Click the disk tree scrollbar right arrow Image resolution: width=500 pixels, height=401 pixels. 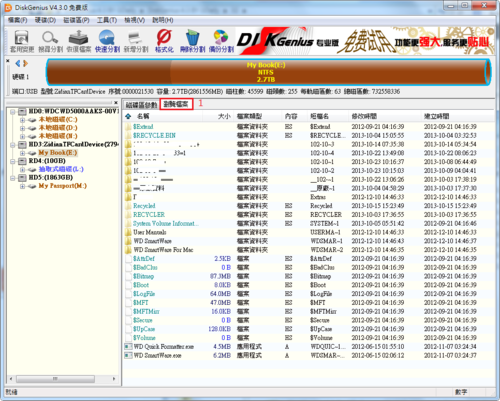pyautogui.click(x=114, y=379)
